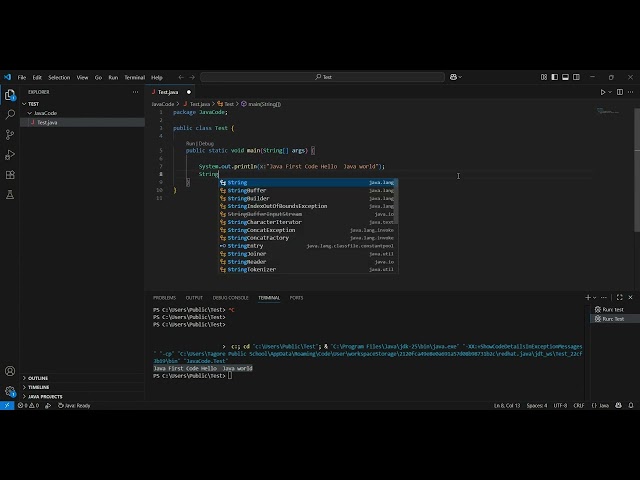Open the Explorer view in activity bar
Screen dimensions: 640x480
(x=10, y=95)
